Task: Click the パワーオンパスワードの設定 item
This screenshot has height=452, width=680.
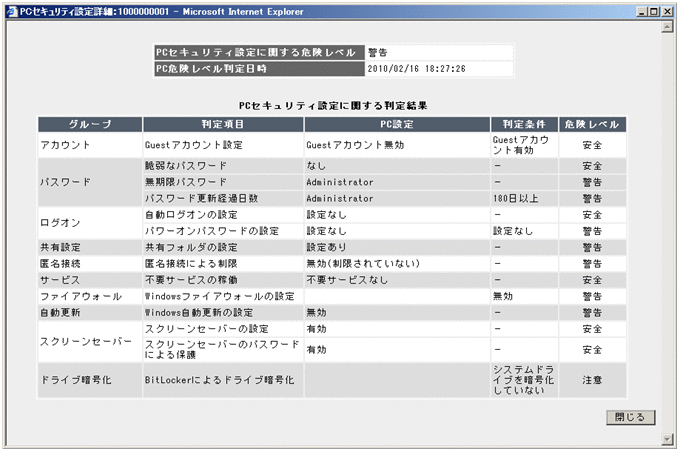Action: (223, 231)
